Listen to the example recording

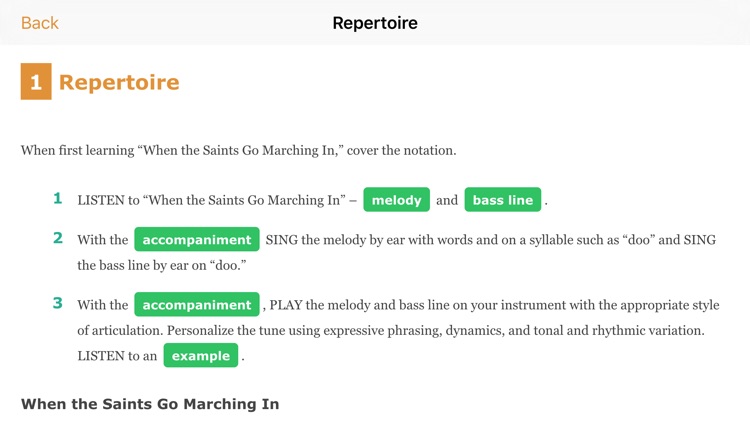(200, 355)
